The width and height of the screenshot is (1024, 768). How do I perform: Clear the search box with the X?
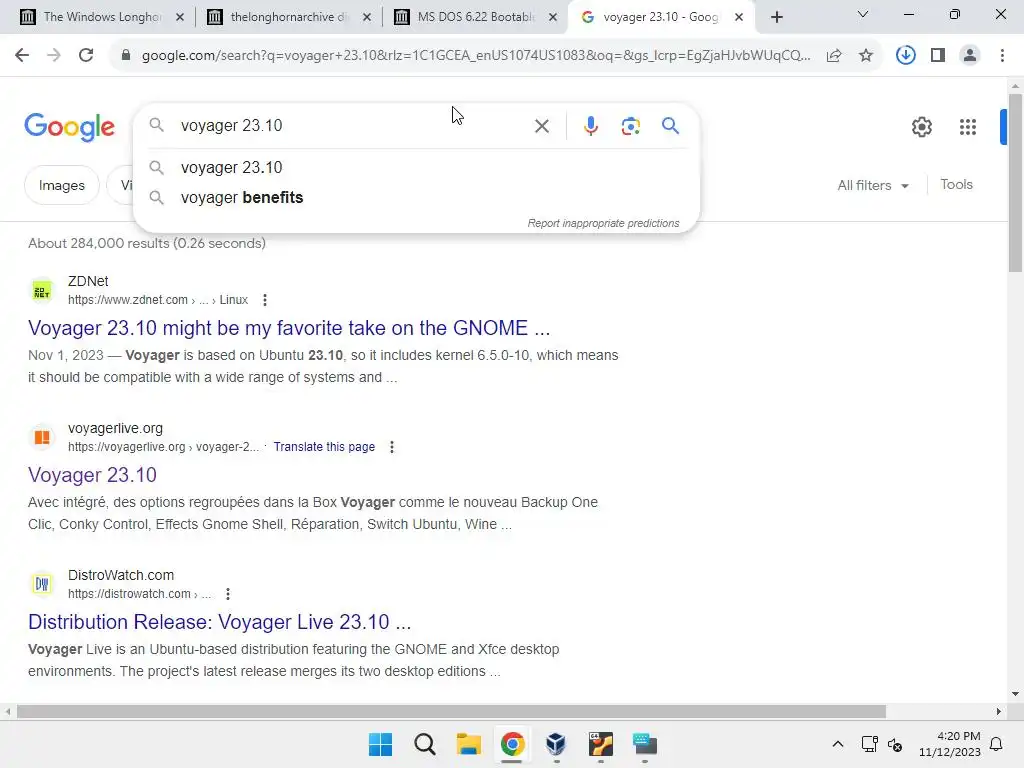541,126
